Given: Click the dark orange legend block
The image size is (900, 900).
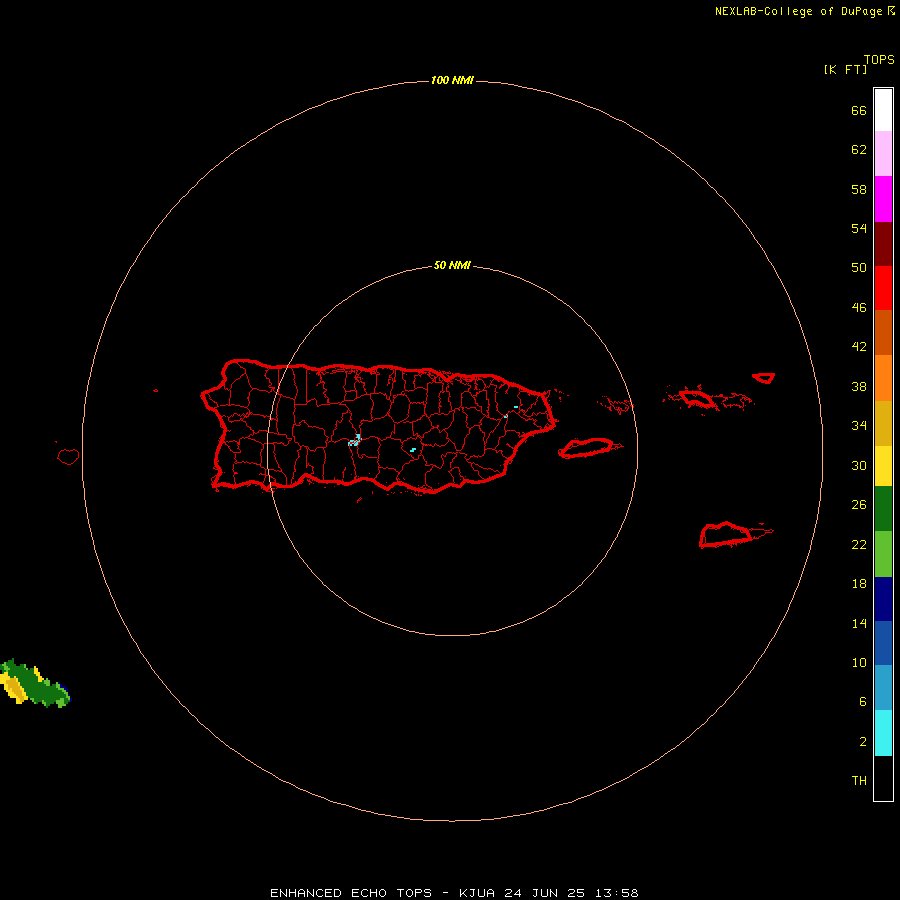Looking at the screenshot, I should tap(883, 332).
